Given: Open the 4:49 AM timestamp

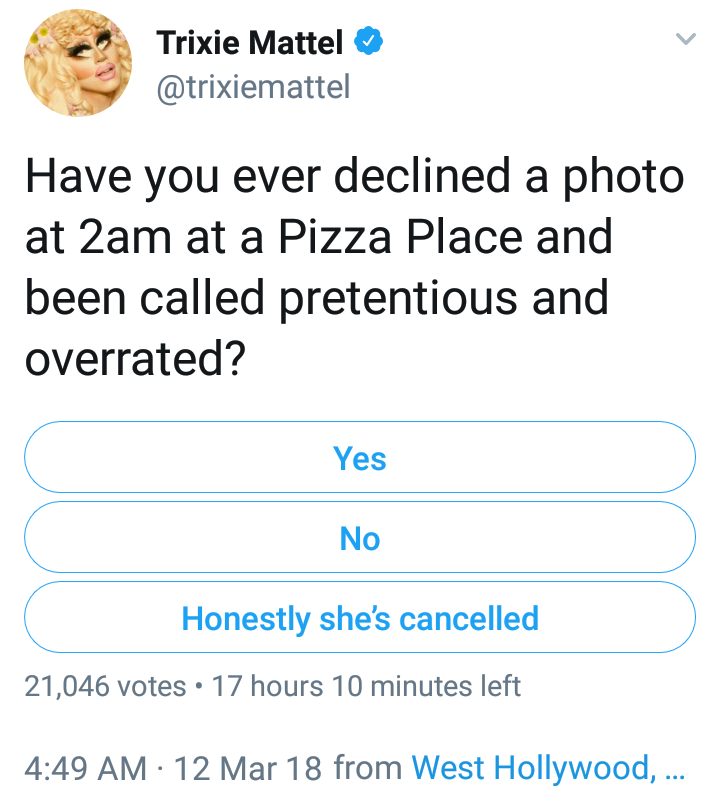Looking at the screenshot, I should pos(85,769).
